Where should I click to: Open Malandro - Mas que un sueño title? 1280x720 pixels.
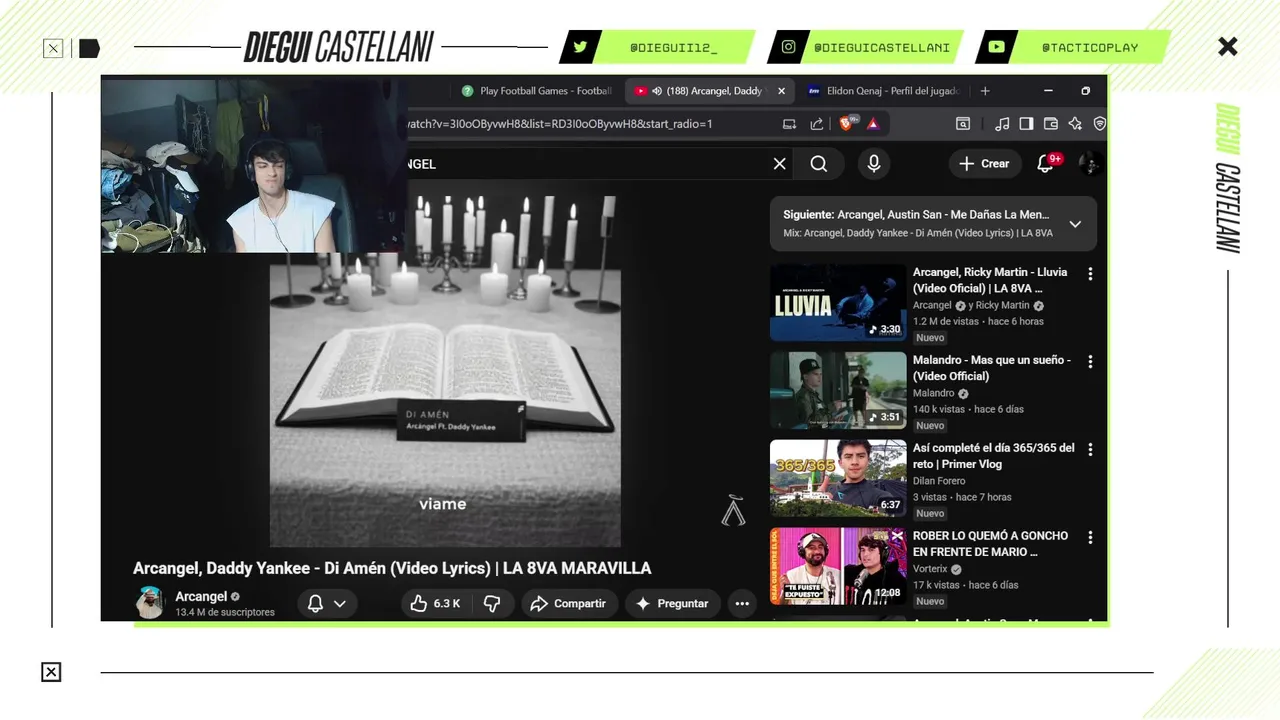tap(992, 368)
